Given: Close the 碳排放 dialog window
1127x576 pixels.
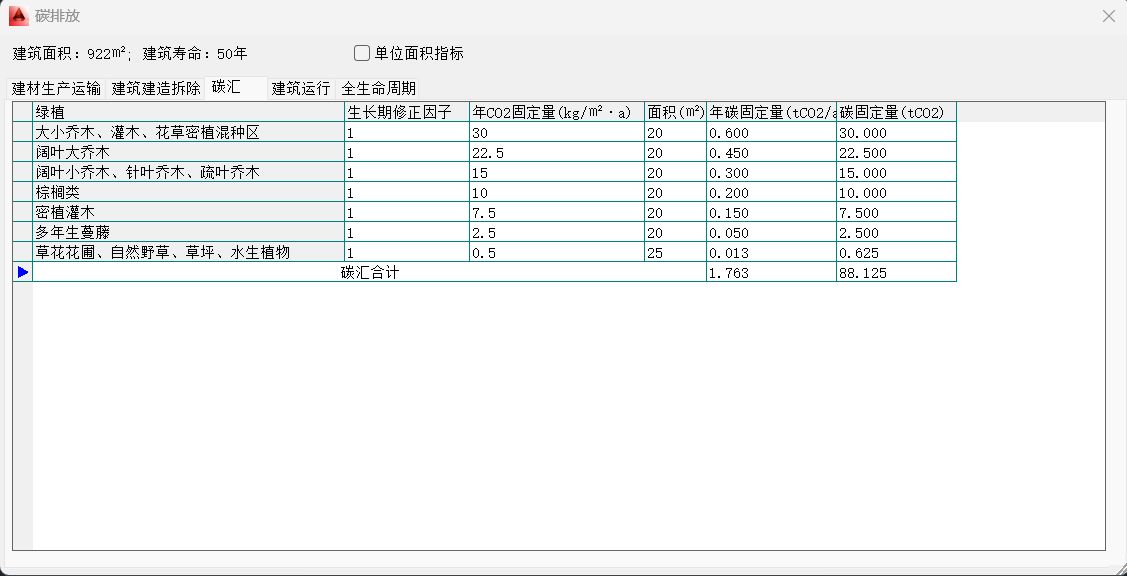Looking at the screenshot, I should pyautogui.click(x=1108, y=16).
